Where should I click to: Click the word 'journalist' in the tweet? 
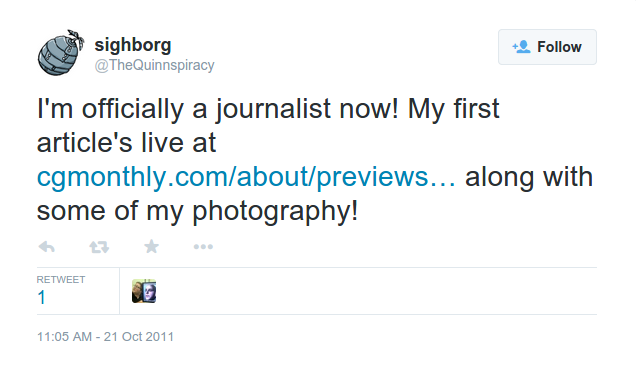pyautogui.click(x=273, y=109)
